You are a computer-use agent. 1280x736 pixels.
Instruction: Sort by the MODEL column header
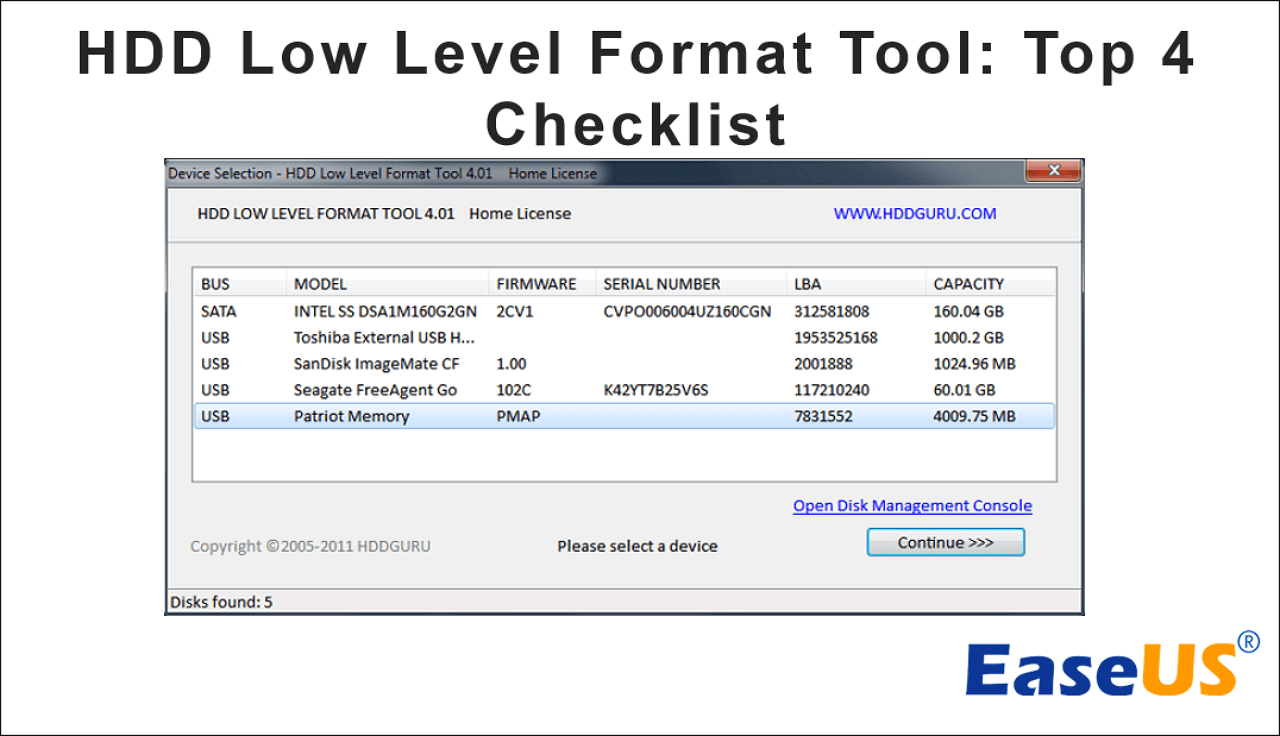[x=387, y=284]
